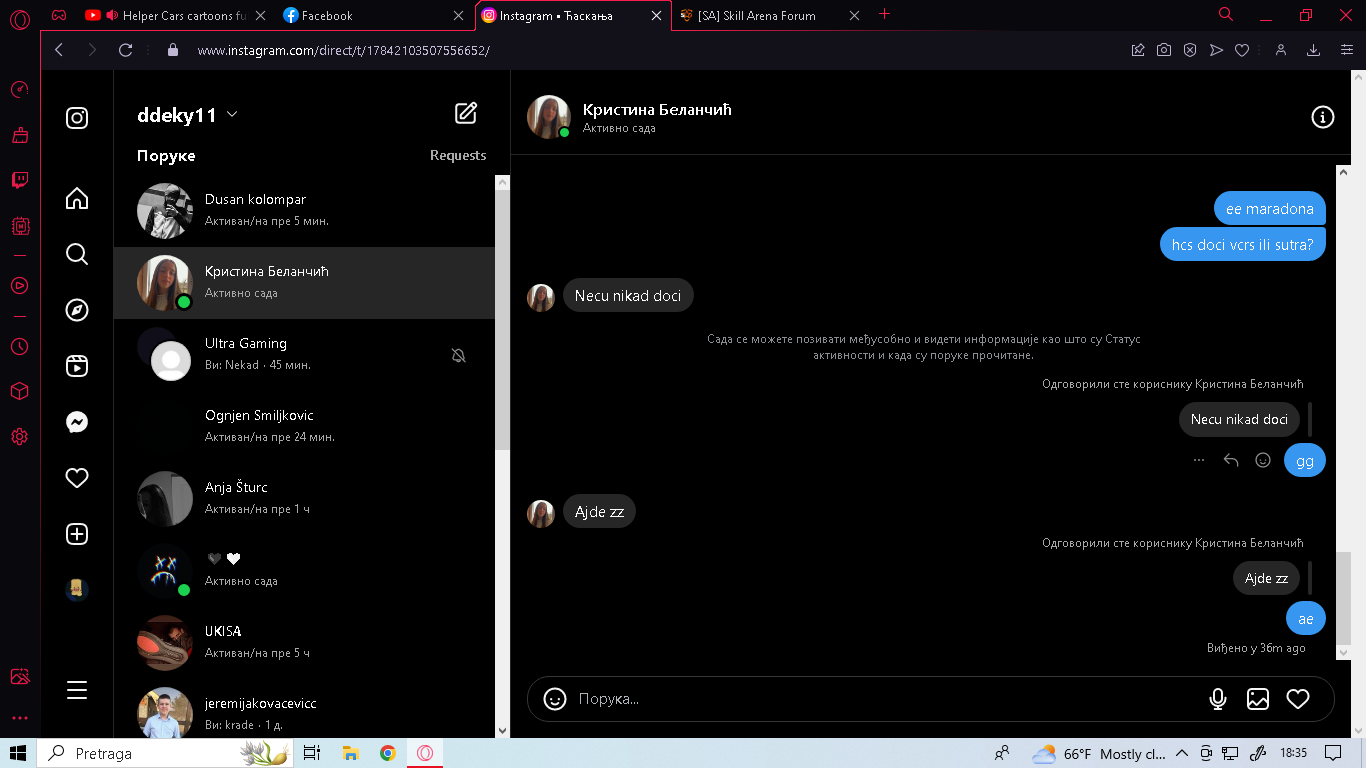Expand the ddeky11 account switcher dropdown
This screenshot has width=1366, height=768.
coord(232,115)
